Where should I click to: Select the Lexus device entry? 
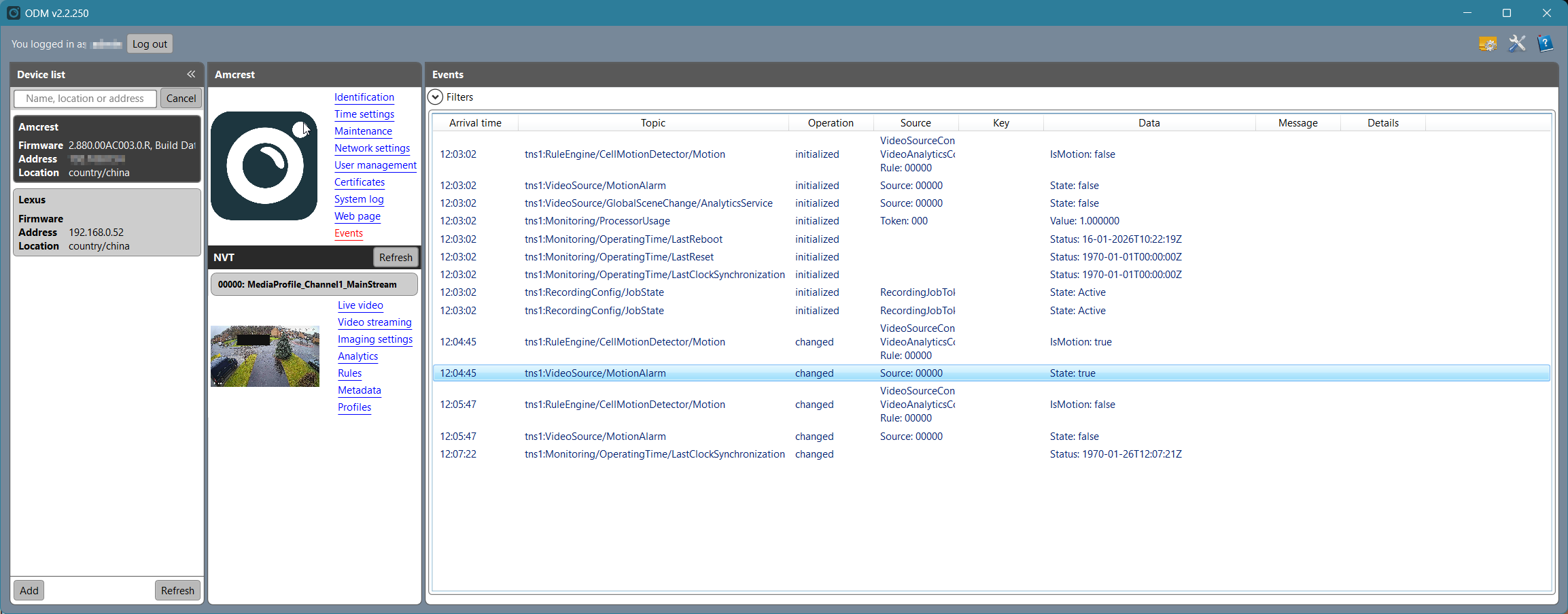107,222
